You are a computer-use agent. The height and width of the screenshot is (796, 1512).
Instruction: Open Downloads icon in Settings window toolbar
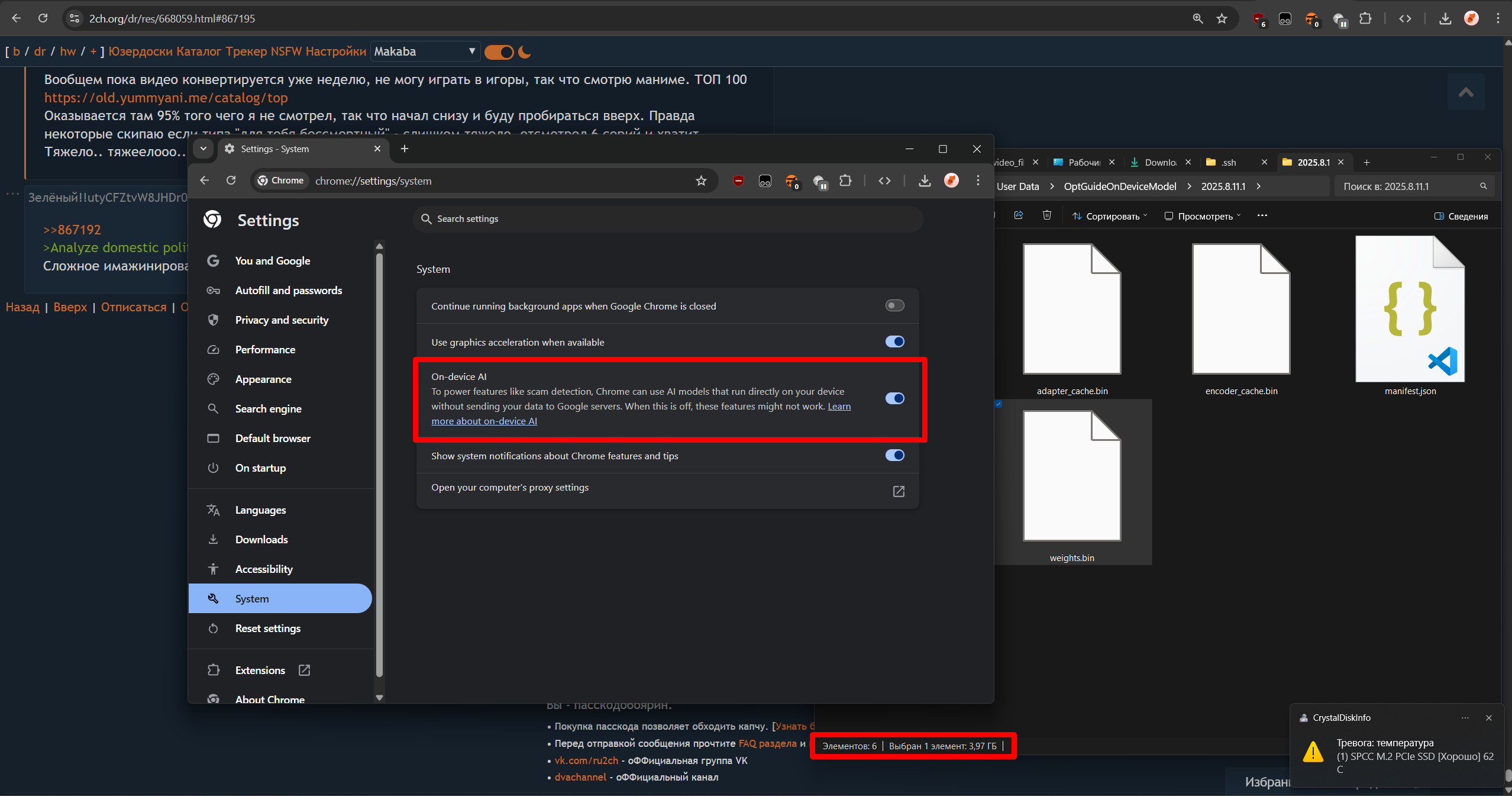pyautogui.click(x=925, y=181)
